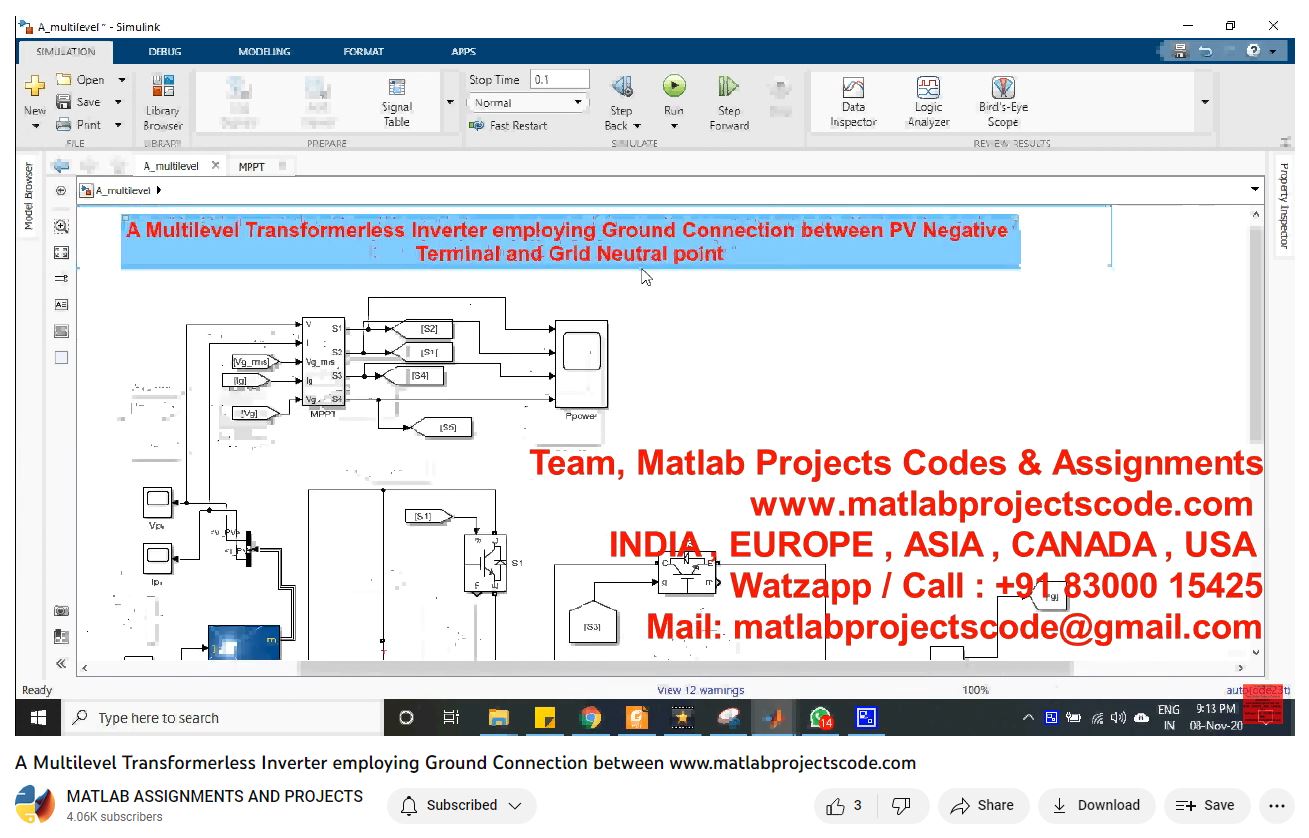
Task: Expand the Print dropdown arrow
Action: tap(118, 125)
